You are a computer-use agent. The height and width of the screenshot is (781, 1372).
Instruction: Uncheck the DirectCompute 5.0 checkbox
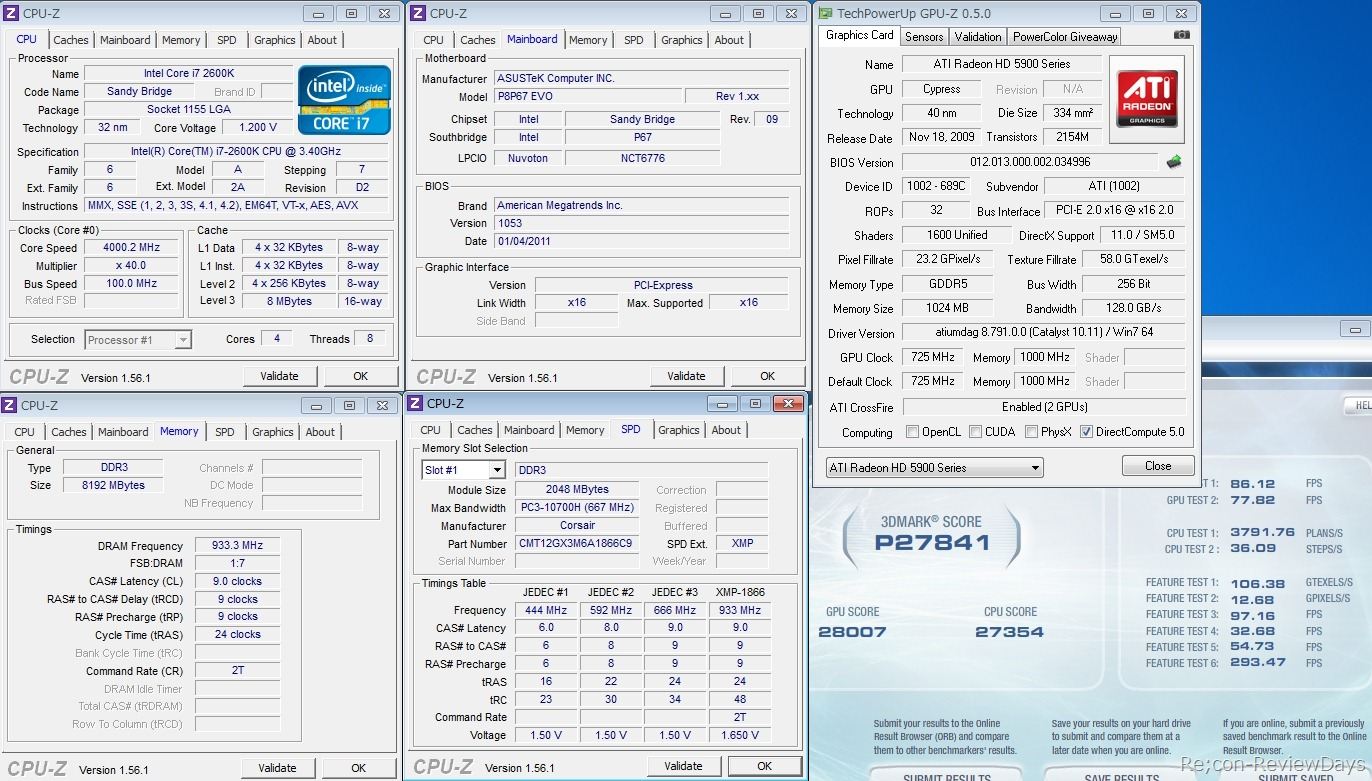coord(1086,432)
